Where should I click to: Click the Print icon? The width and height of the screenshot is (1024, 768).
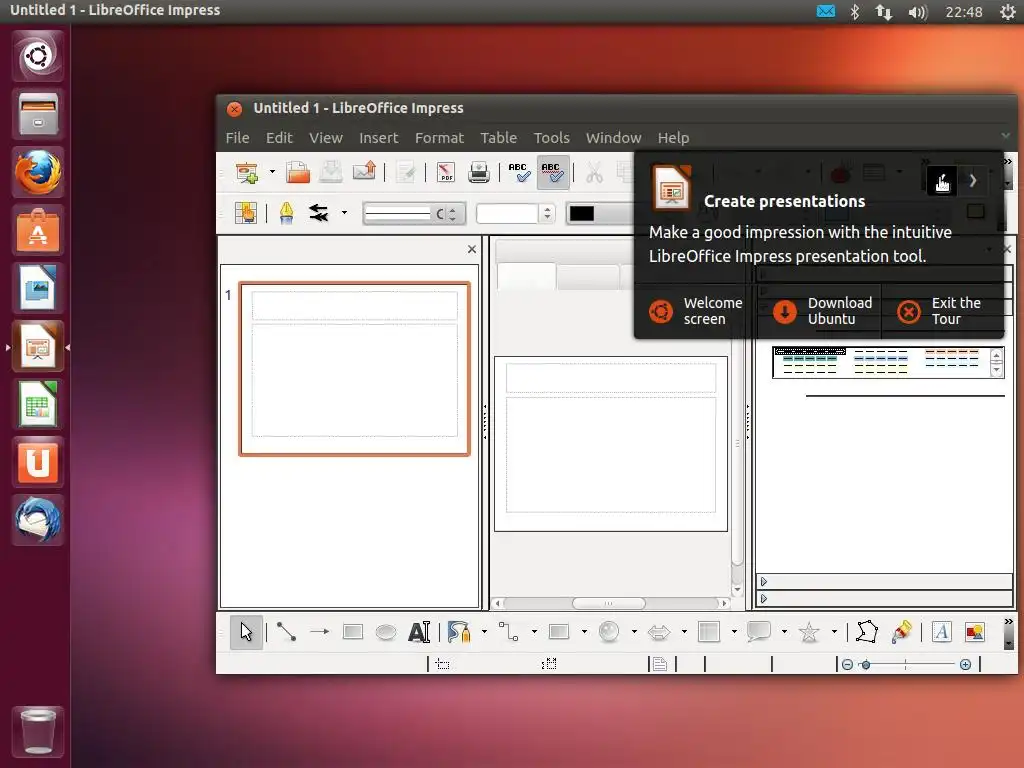(x=479, y=172)
